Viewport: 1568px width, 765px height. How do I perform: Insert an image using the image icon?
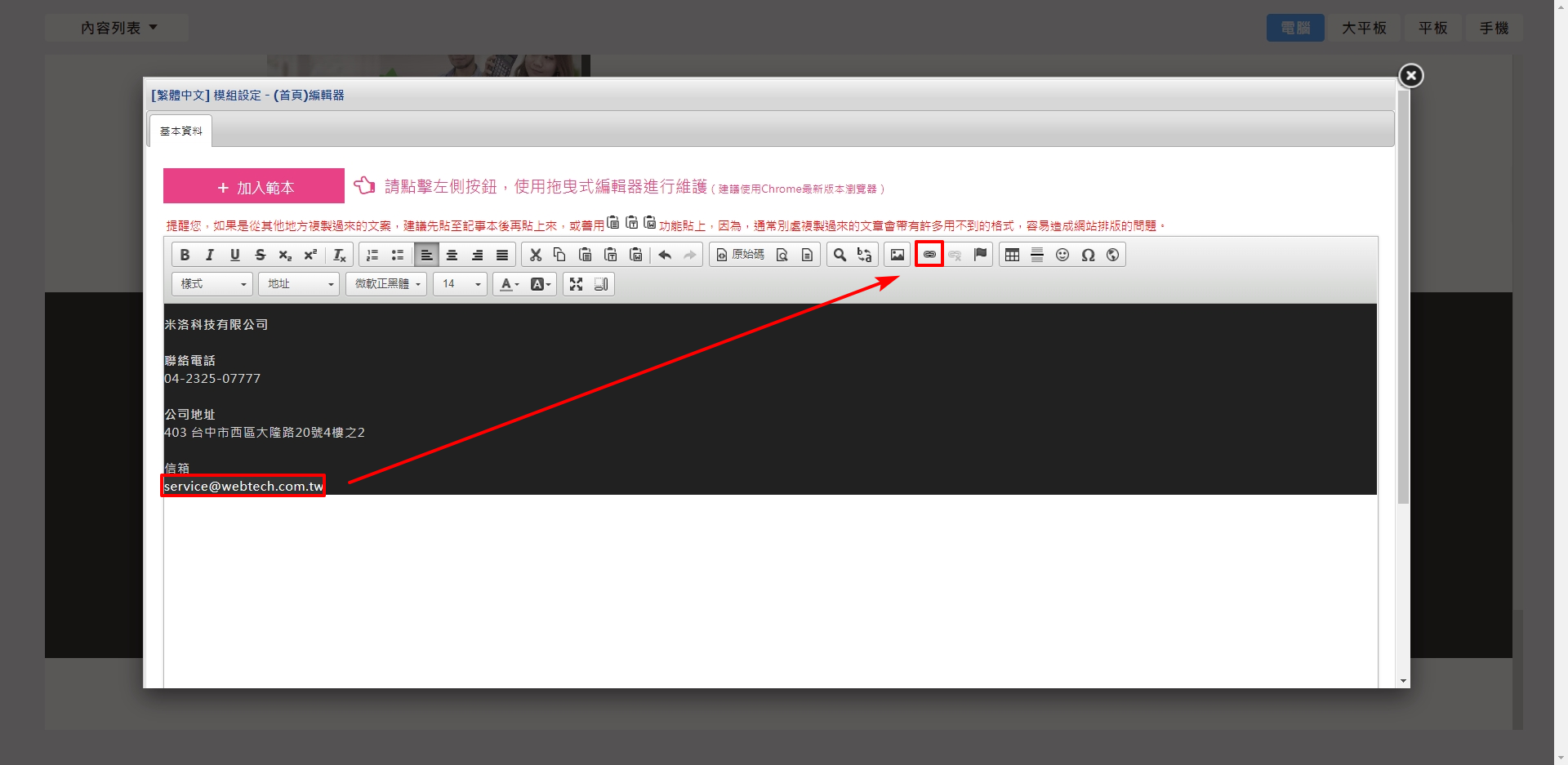tap(897, 255)
